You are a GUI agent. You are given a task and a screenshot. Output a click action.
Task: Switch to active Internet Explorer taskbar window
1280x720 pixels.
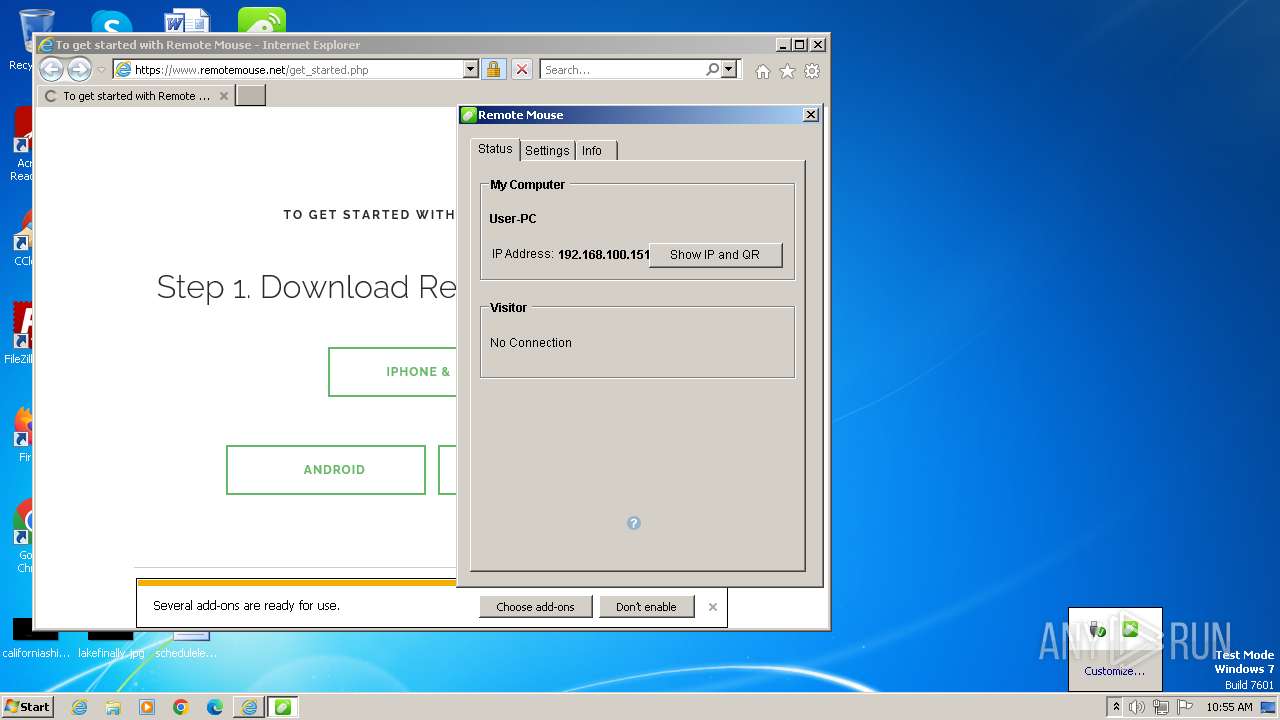click(249, 707)
